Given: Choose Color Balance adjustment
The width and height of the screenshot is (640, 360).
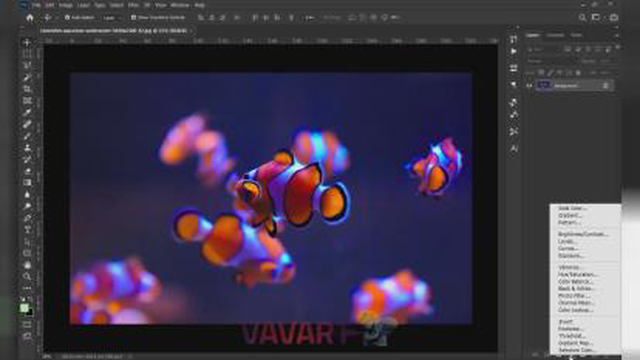Looking at the screenshot, I should 576,282.
